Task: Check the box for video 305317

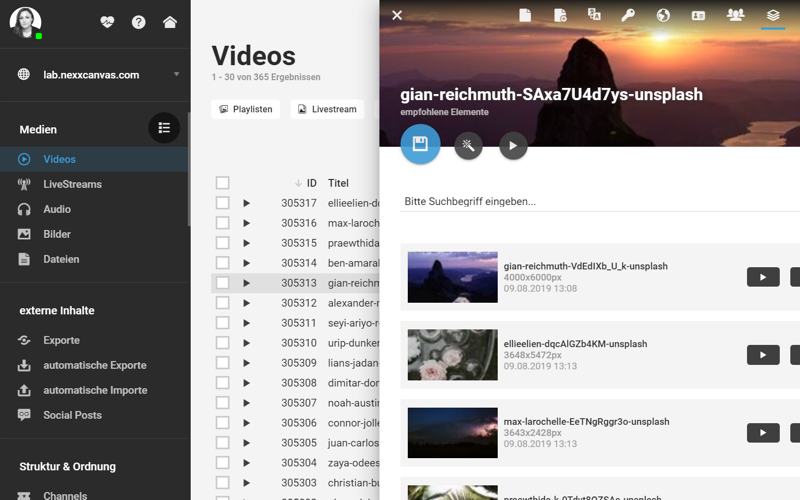Action: [222, 203]
